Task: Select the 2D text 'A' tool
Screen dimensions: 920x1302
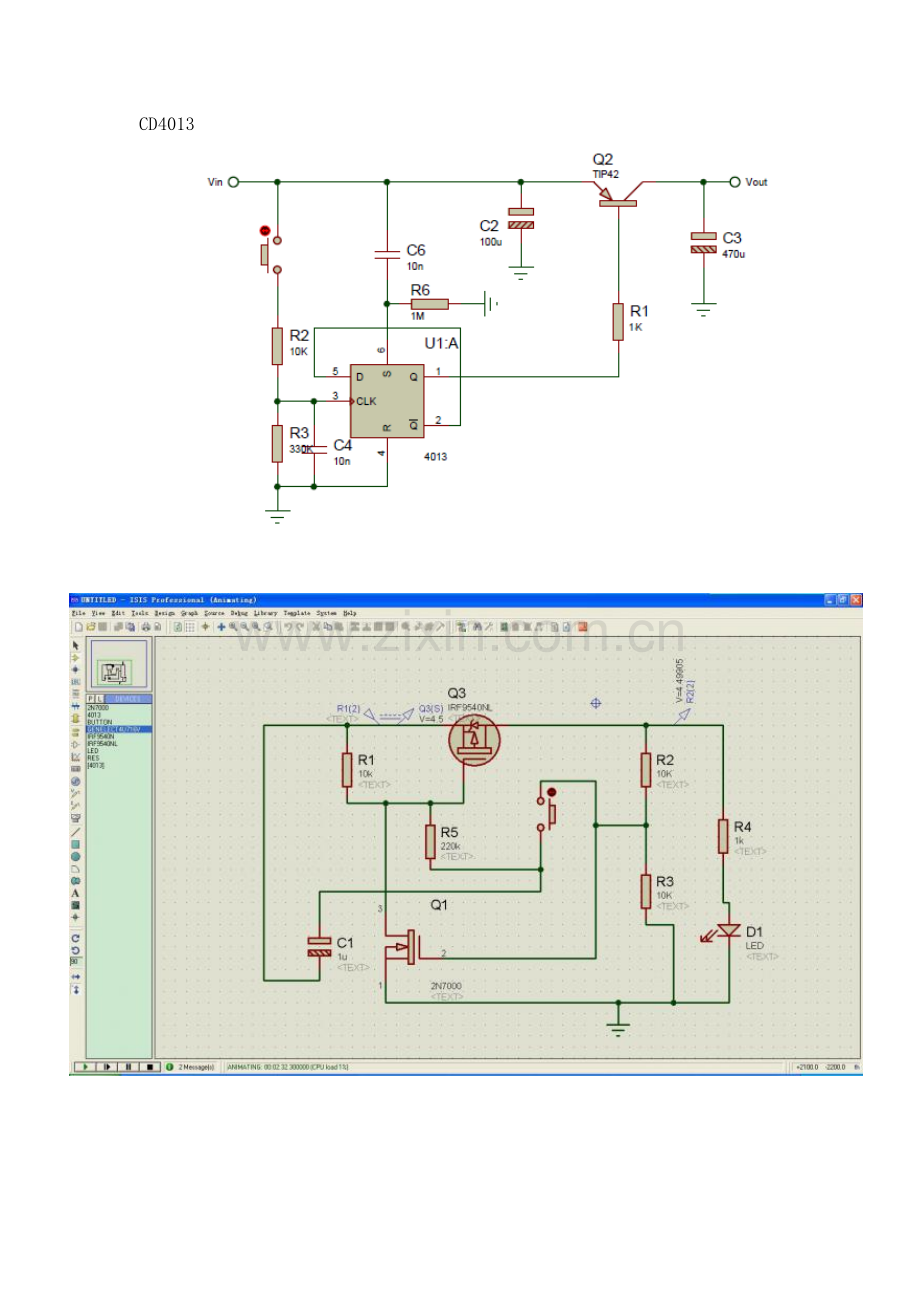Action: (75, 893)
